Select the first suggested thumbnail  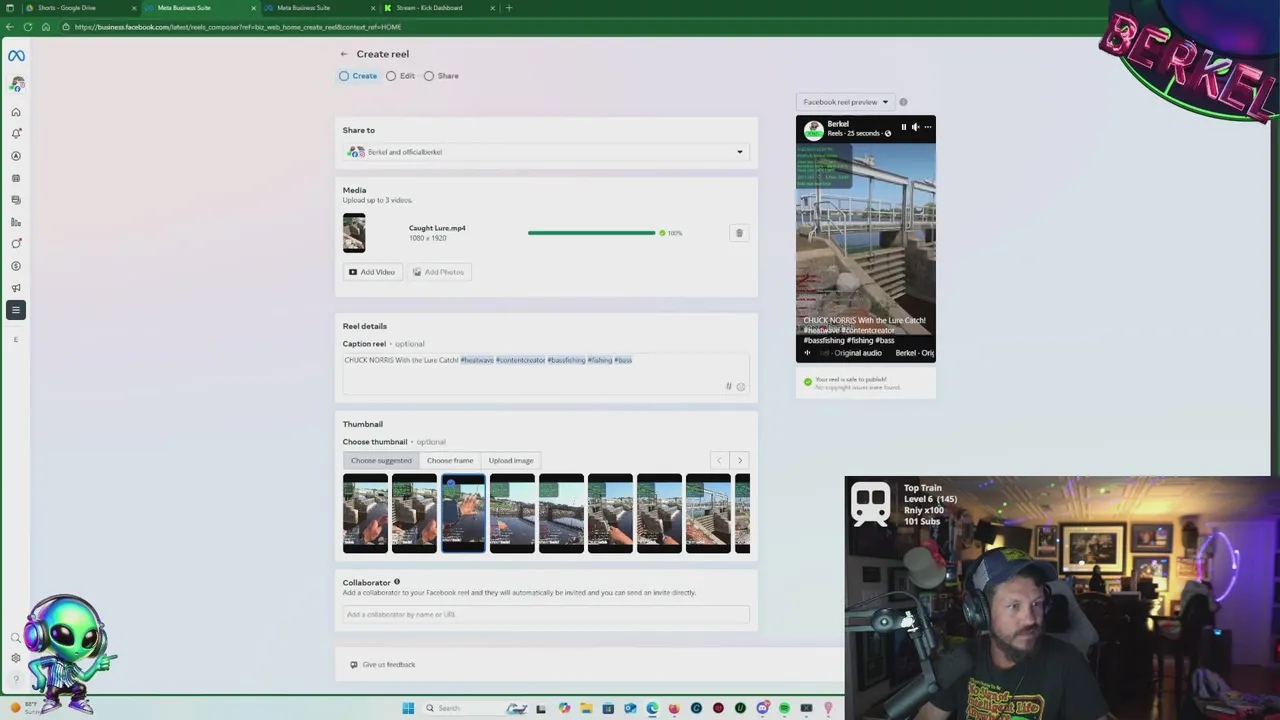click(365, 513)
